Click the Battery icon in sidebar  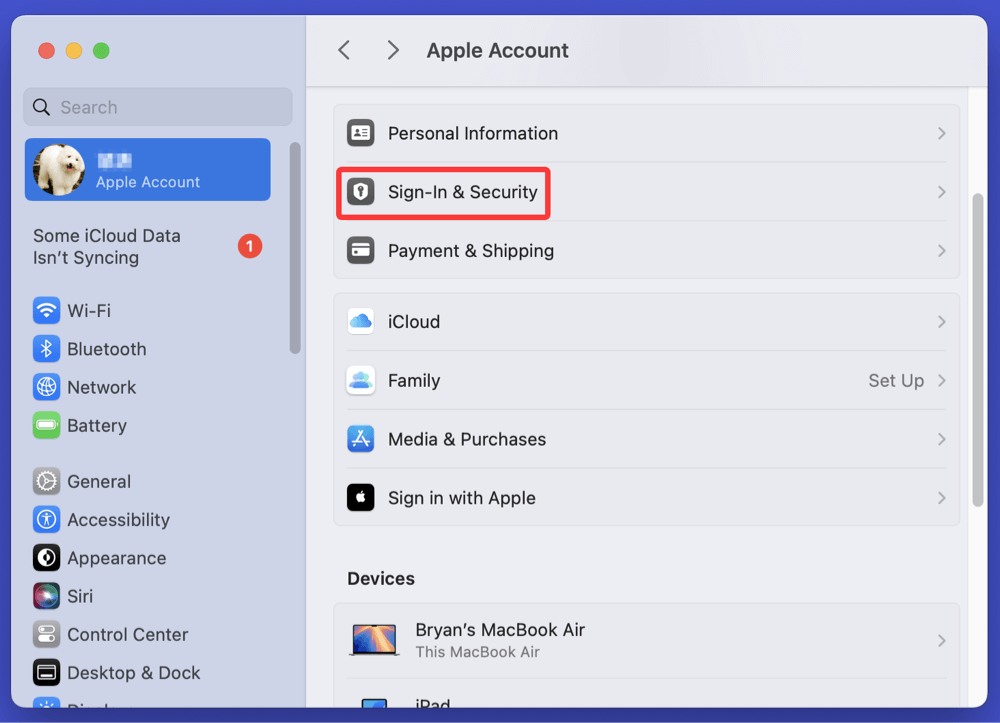point(46,425)
